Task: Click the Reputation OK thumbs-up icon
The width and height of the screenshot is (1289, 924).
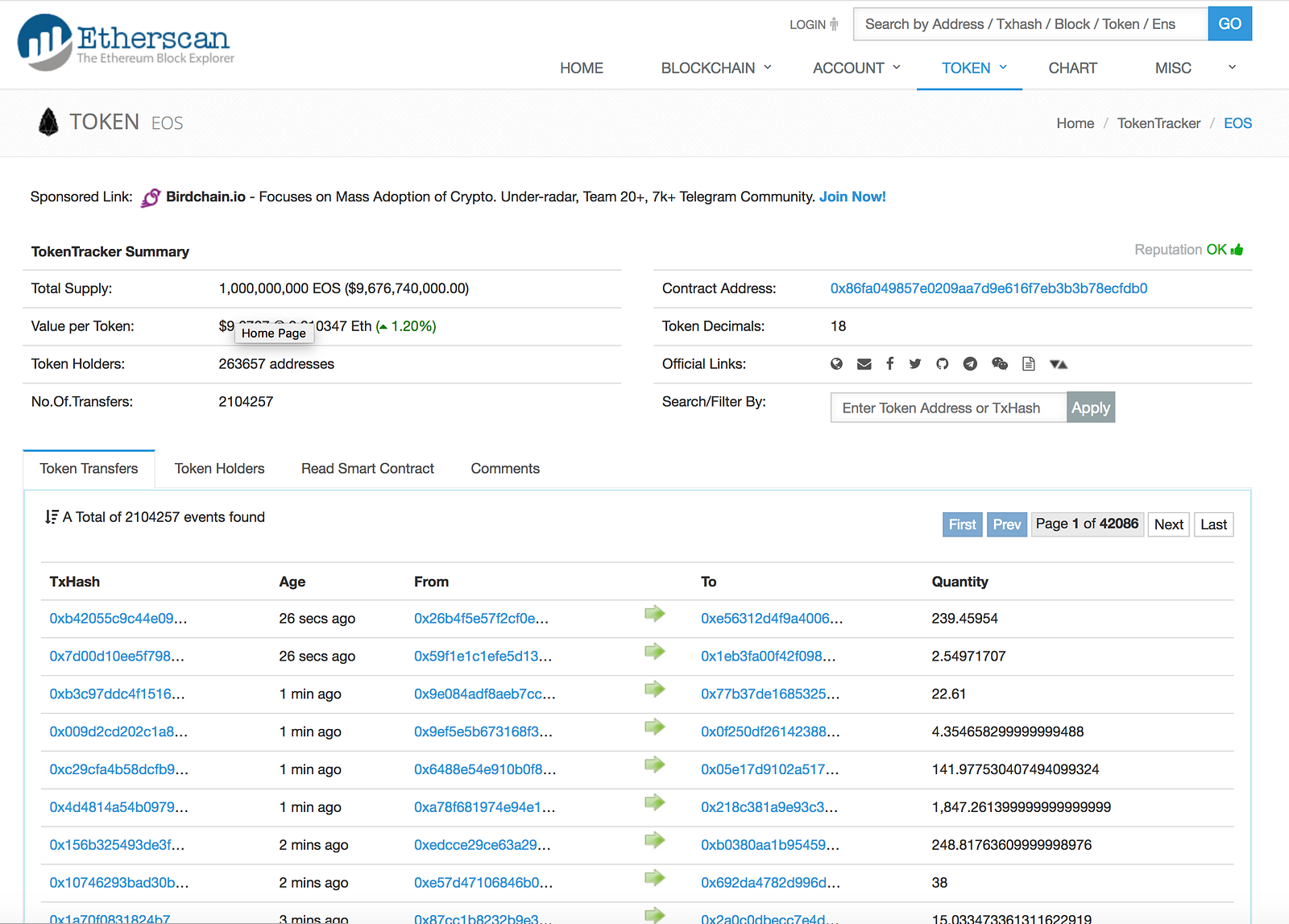Action: [1237, 250]
